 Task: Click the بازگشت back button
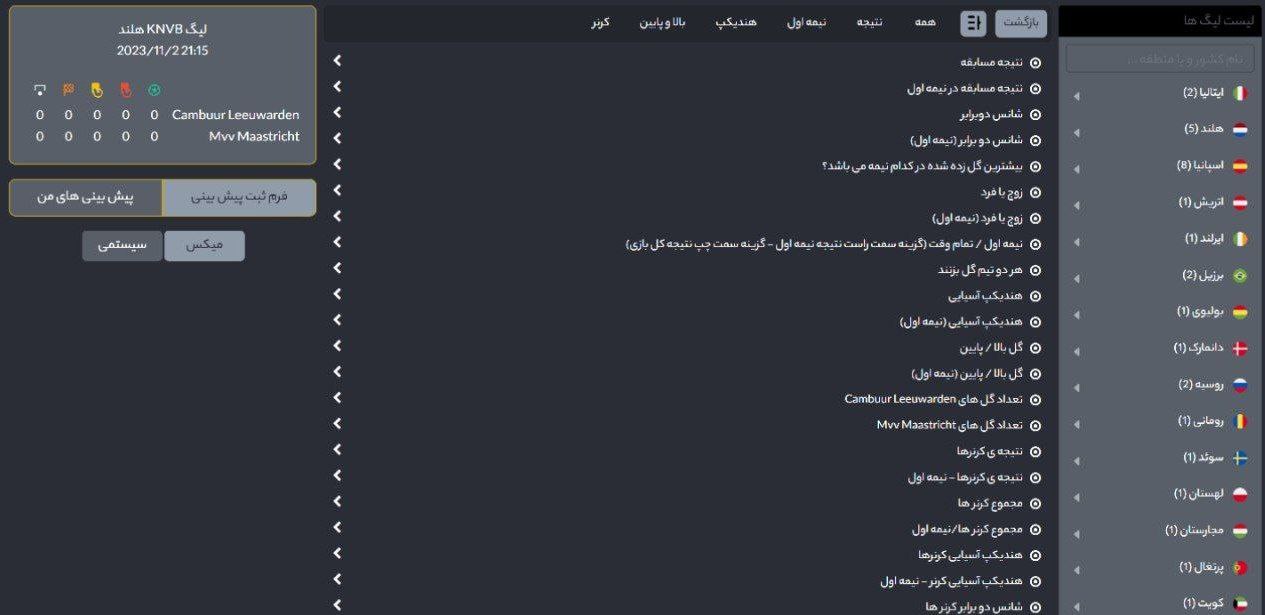pyautogui.click(x=1020, y=23)
